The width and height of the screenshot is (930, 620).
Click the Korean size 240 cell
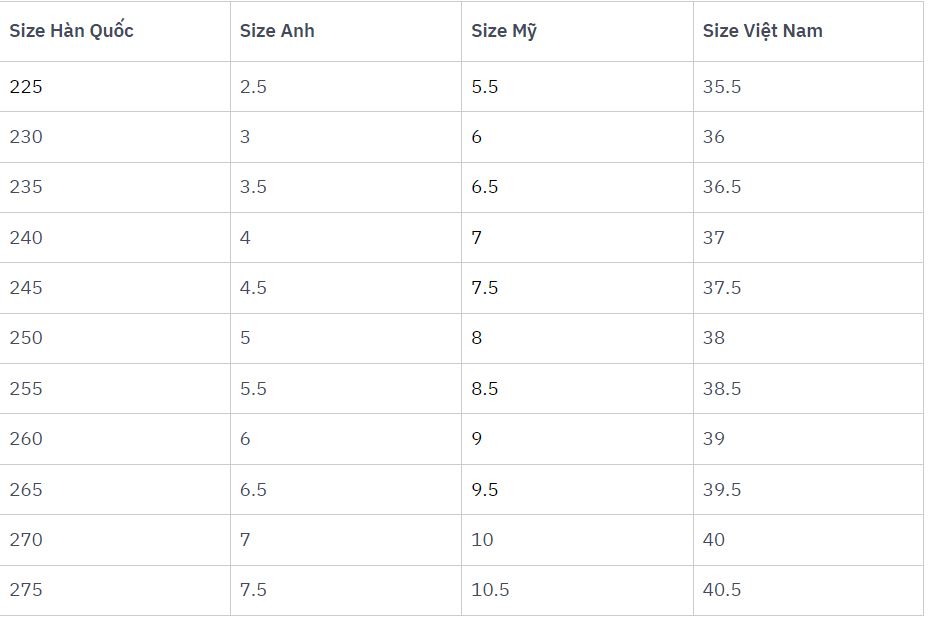(x=26, y=238)
